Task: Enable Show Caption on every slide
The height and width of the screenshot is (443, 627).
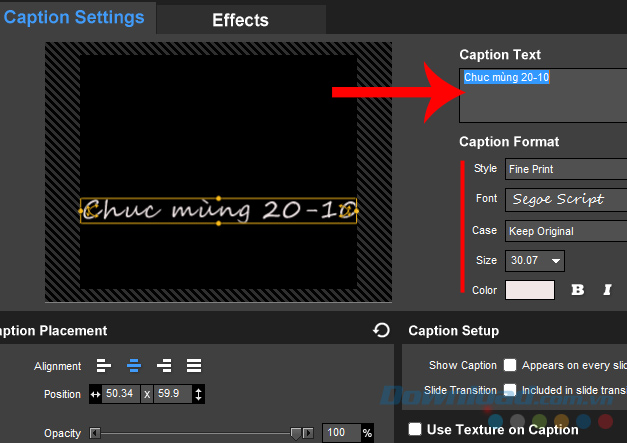Action: pyautogui.click(x=510, y=365)
